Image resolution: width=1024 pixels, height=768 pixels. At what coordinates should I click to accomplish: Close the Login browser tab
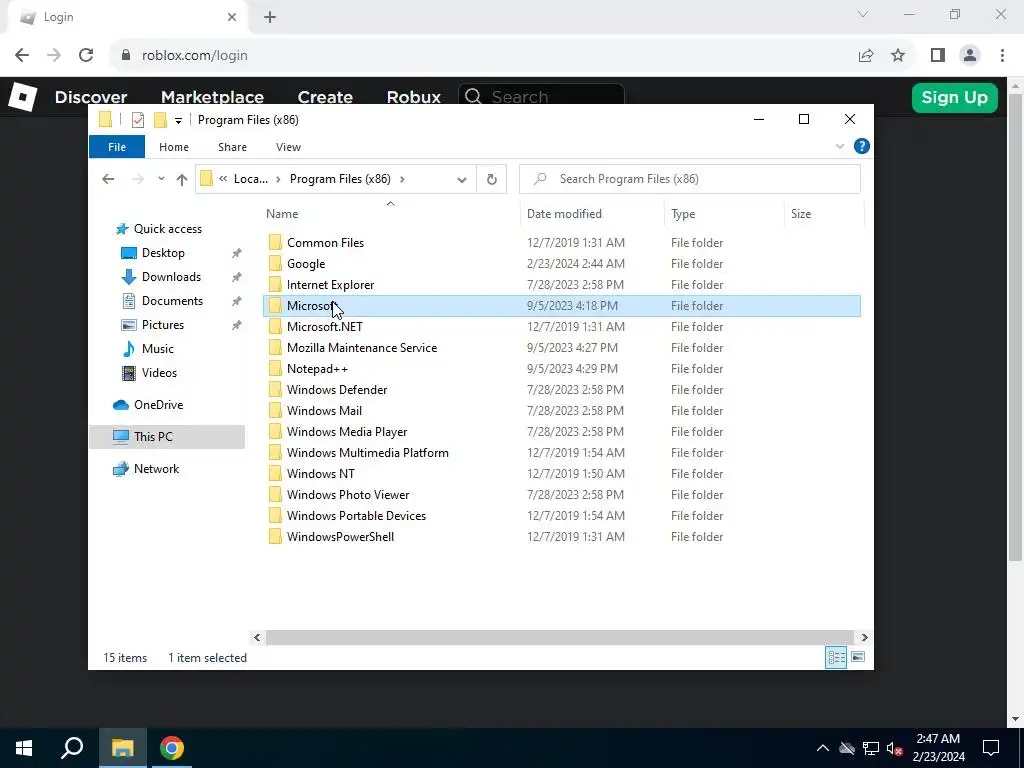tap(232, 17)
